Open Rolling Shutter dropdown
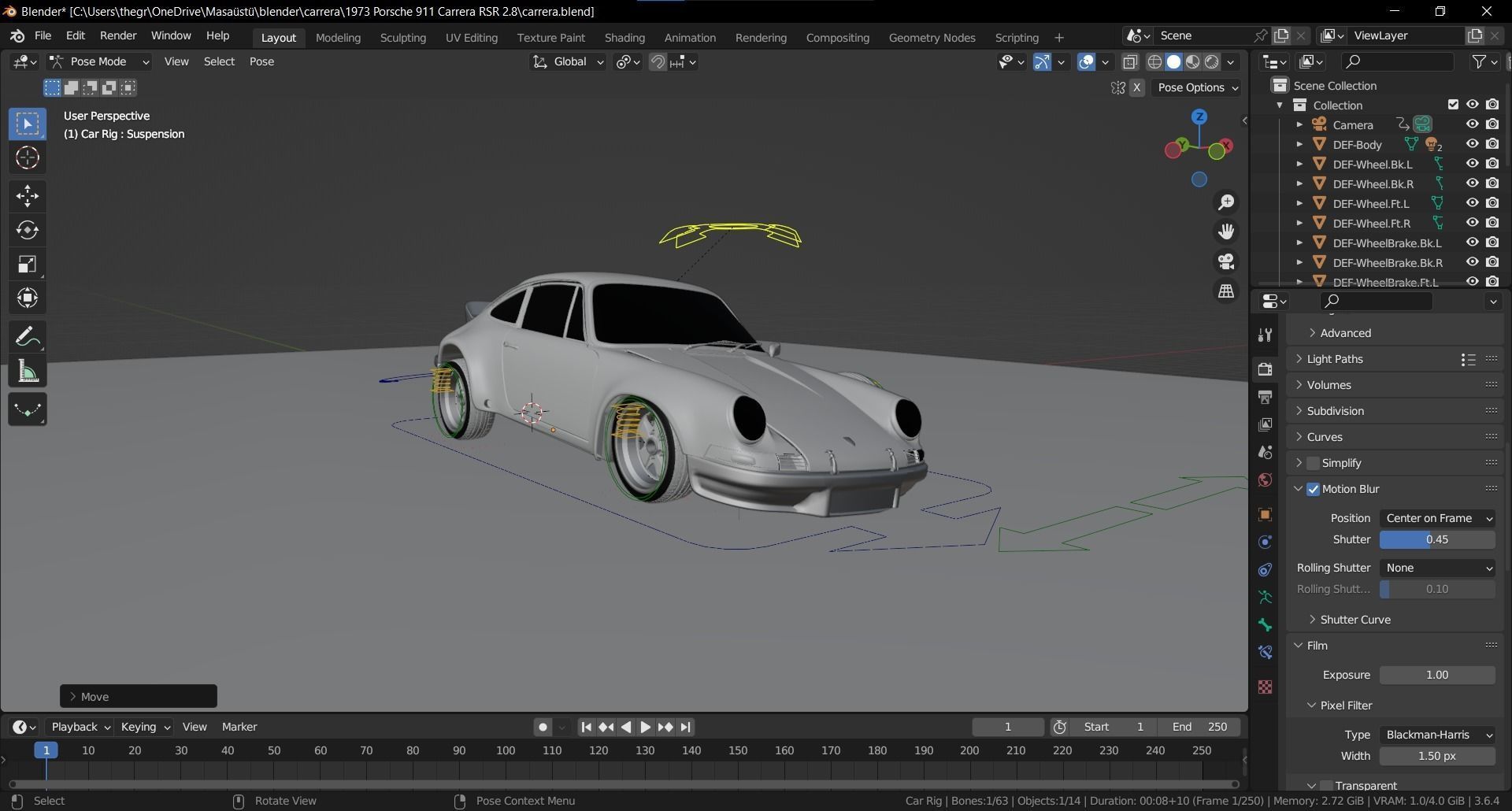The width and height of the screenshot is (1512, 811). pos(1437,568)
